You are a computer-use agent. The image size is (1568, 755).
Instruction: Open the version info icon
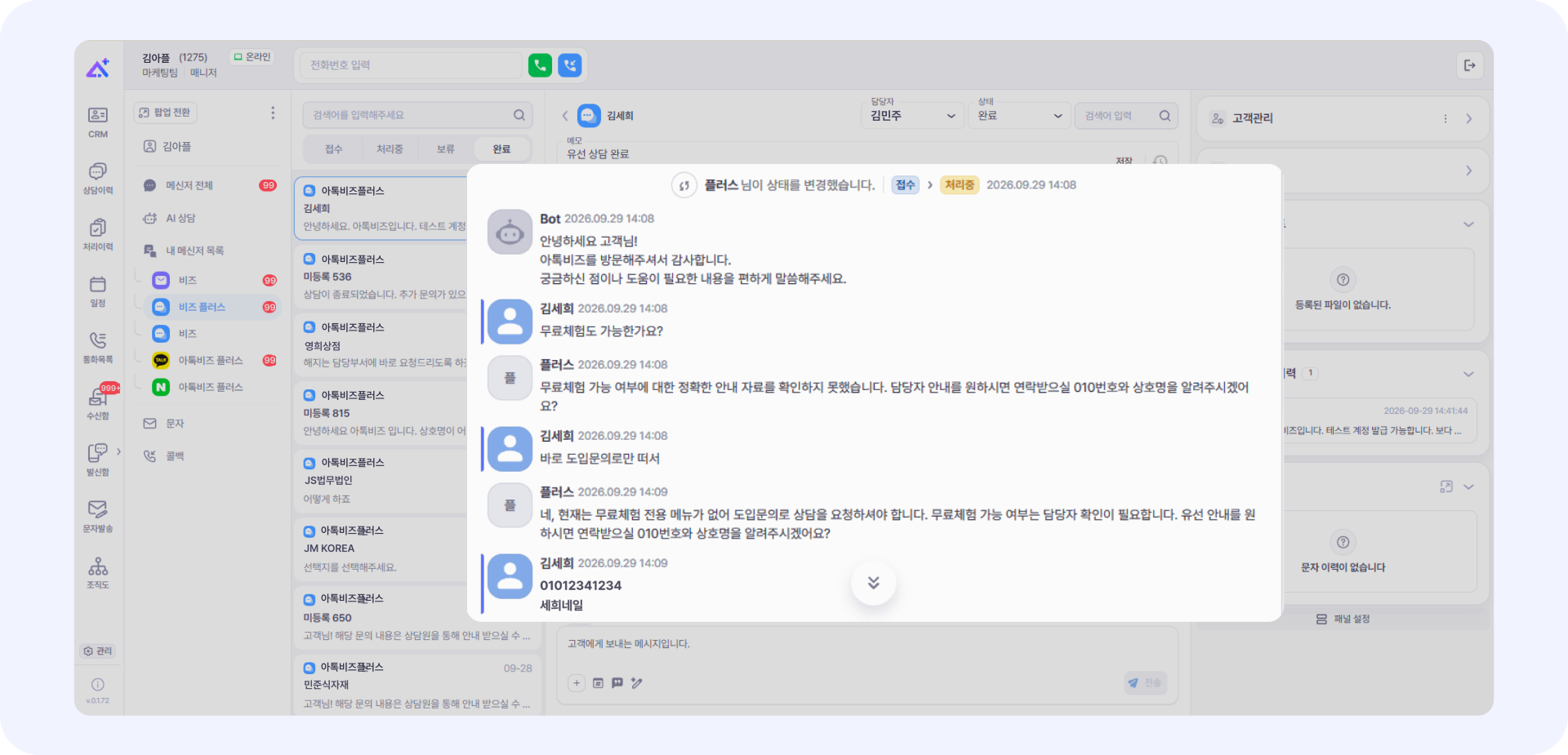click(x=98, y=685)
